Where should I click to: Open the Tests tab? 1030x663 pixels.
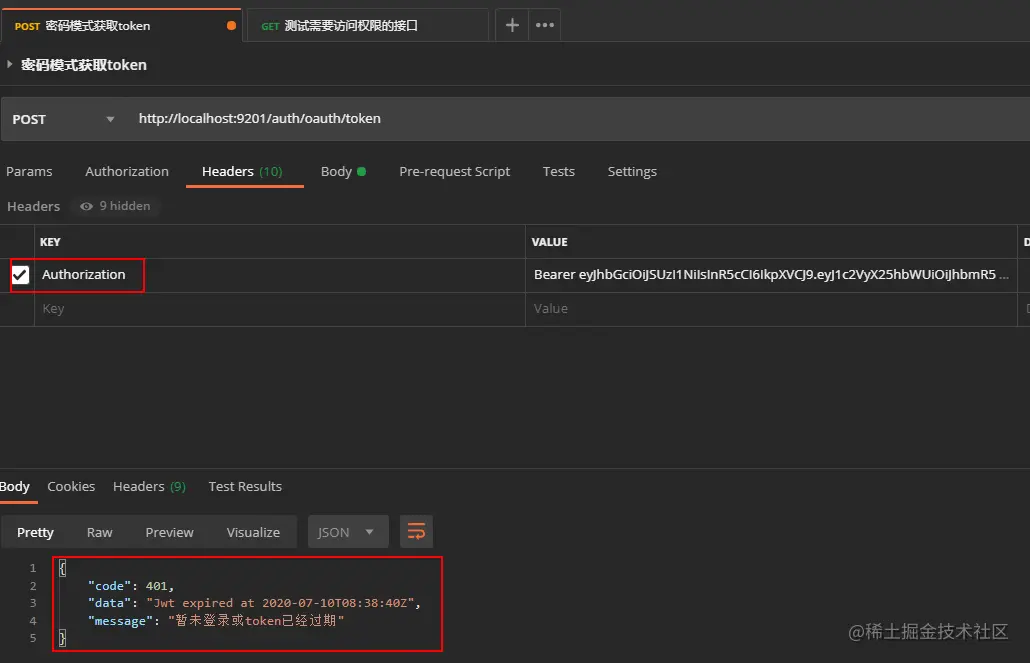pos(558,171)
